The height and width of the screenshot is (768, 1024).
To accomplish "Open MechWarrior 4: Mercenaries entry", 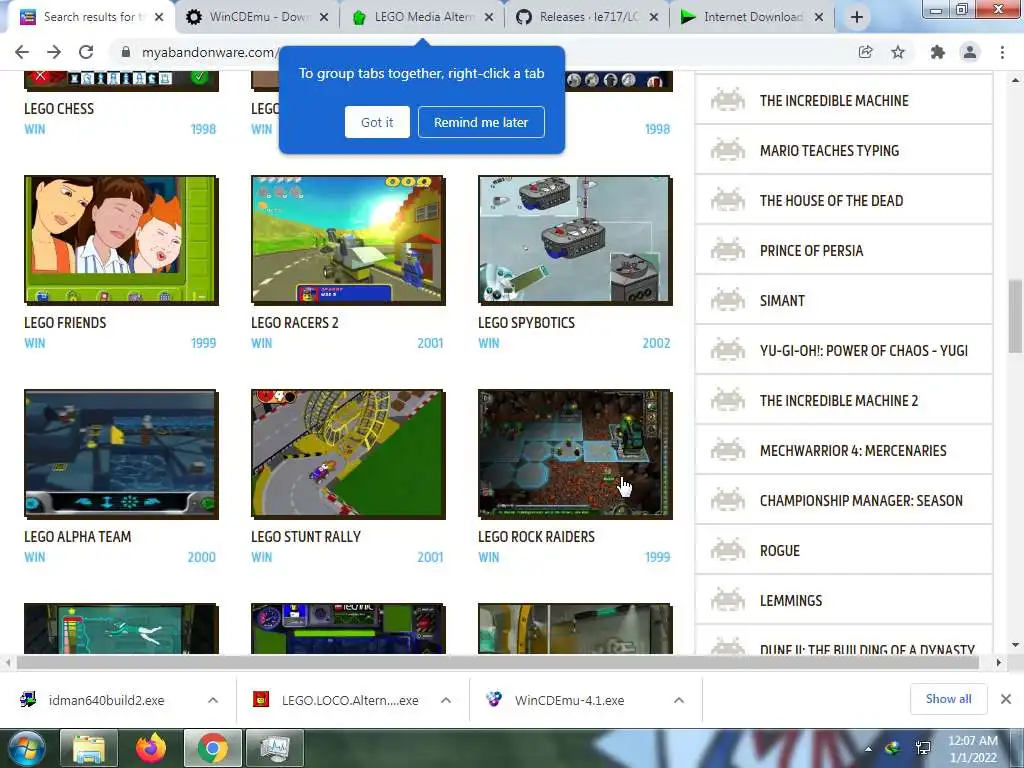I will [x=844, y=451].
